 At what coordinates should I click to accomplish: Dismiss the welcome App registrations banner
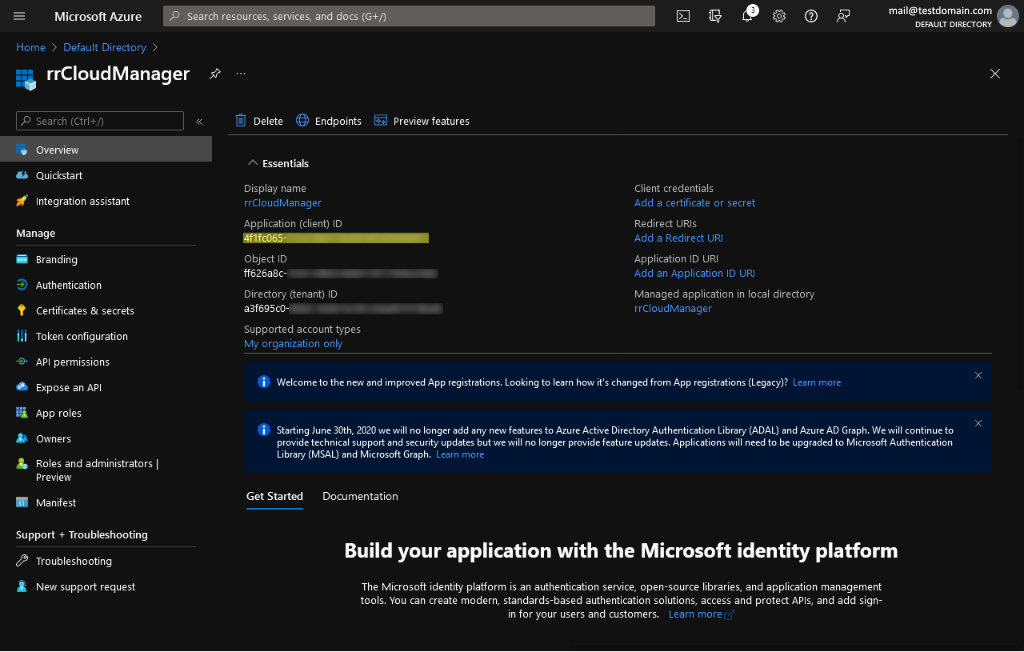tap(978, 375)
